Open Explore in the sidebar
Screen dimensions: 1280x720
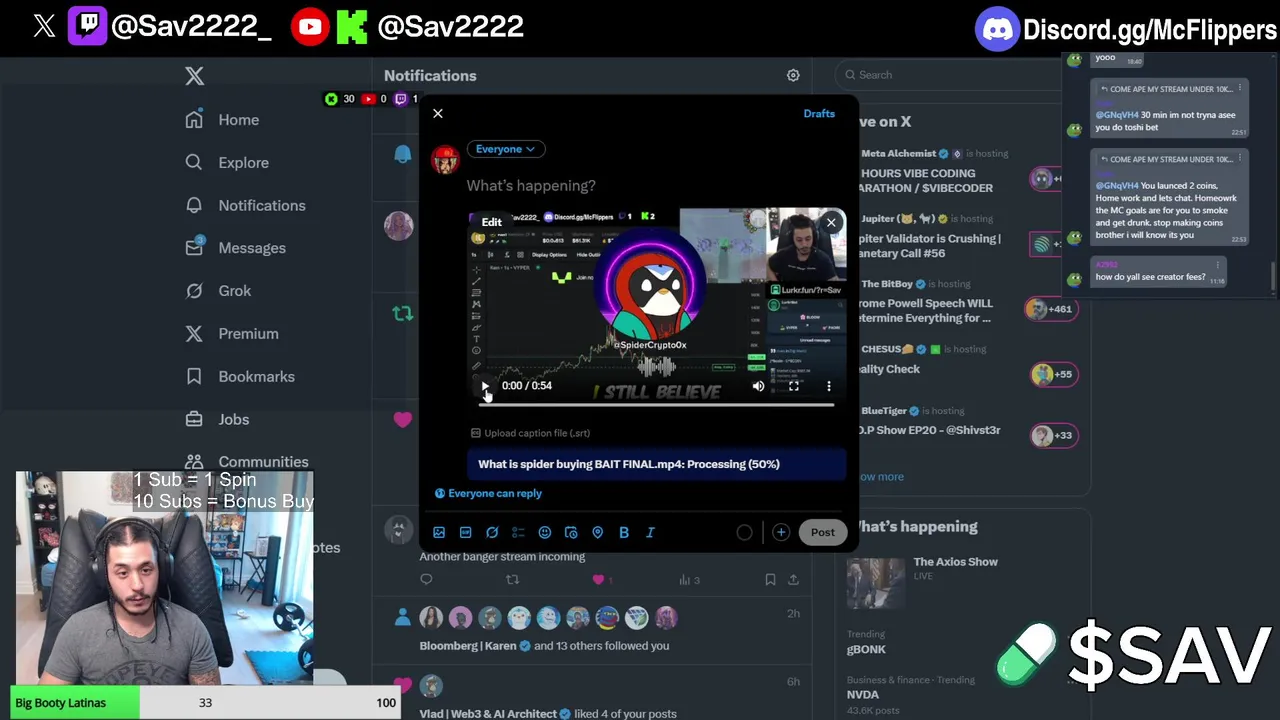coord(227,163)
